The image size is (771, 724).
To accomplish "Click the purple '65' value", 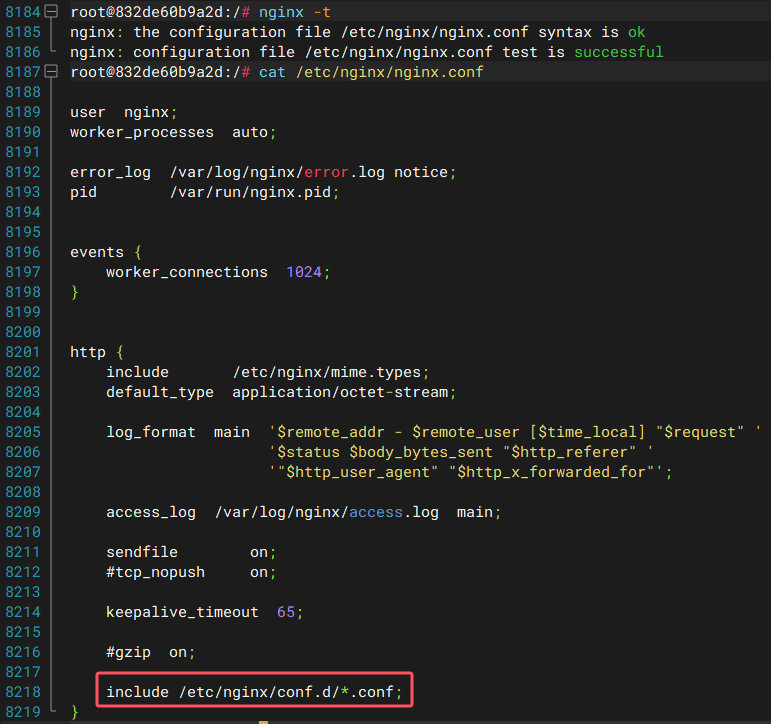I will 286,612.
